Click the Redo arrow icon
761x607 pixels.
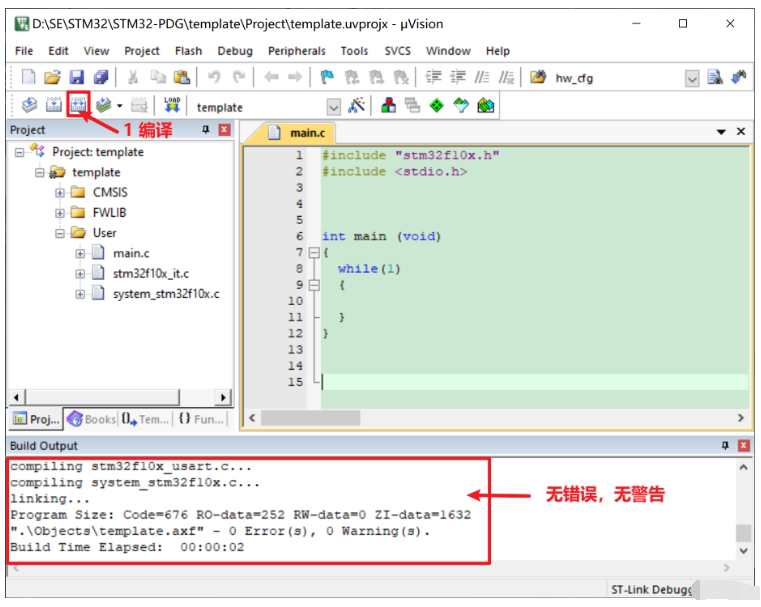click(x=238, y=77)
